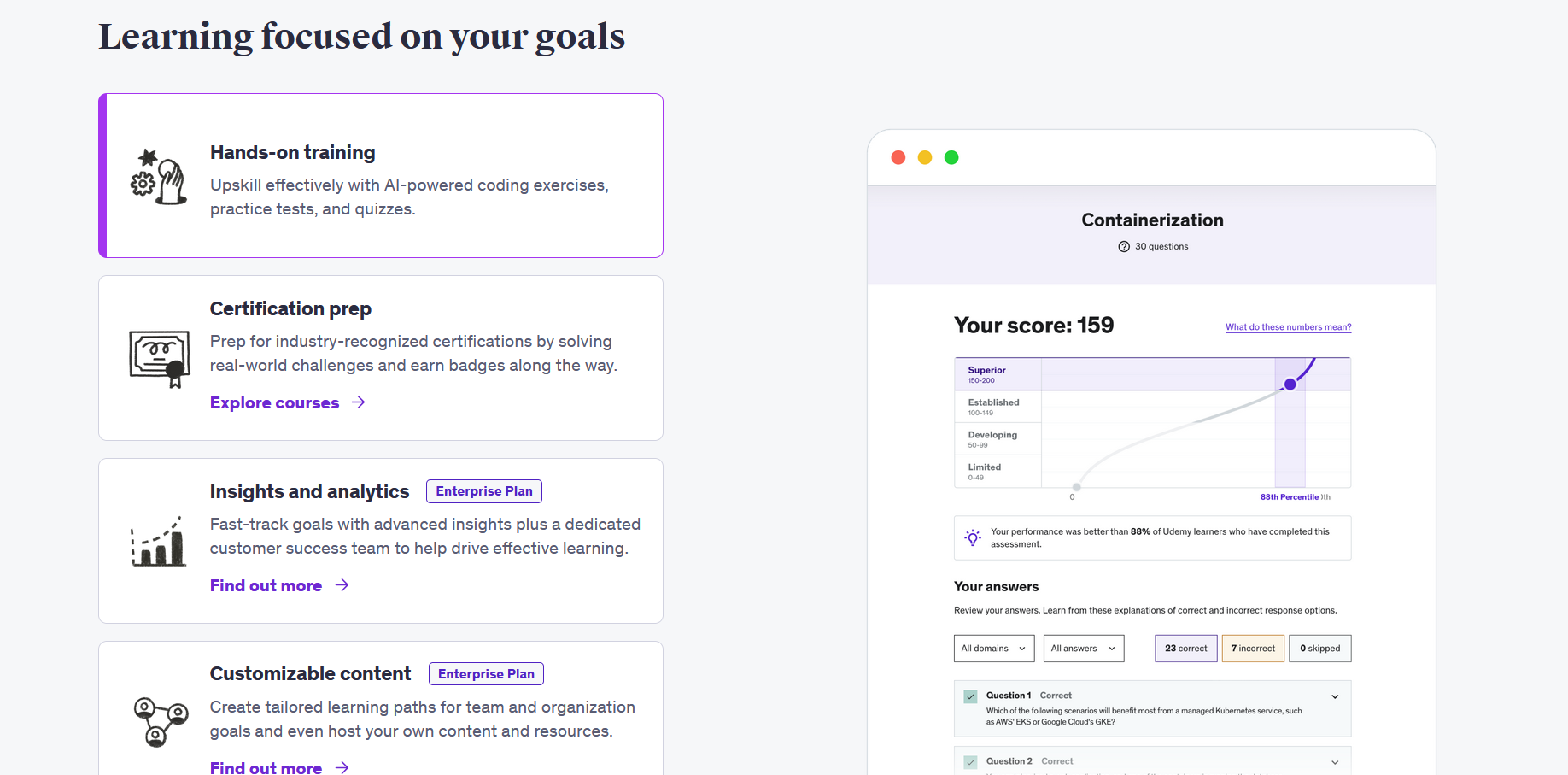Click the score point on the percentile chart
This screenshot has height=775, width=1568.
point(1290,385)
